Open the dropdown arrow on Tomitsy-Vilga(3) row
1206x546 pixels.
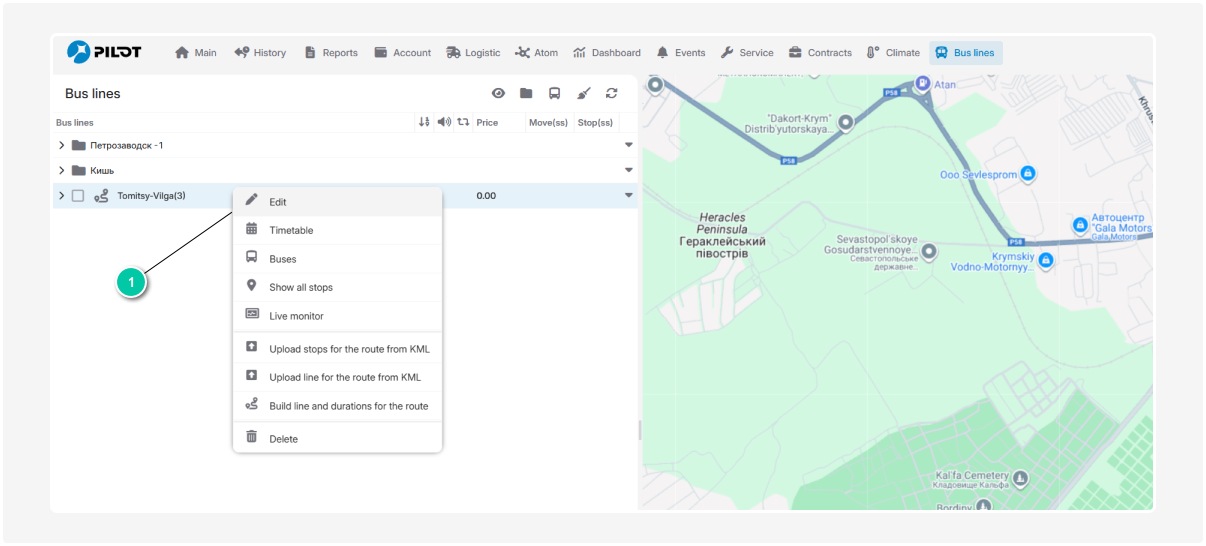tap(629, 196)
